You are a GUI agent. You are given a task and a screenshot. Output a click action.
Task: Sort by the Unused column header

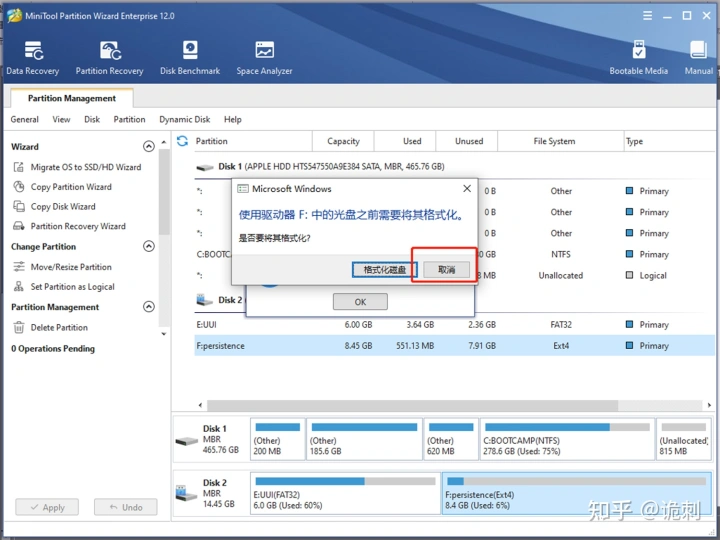click(x=467, y=141)
